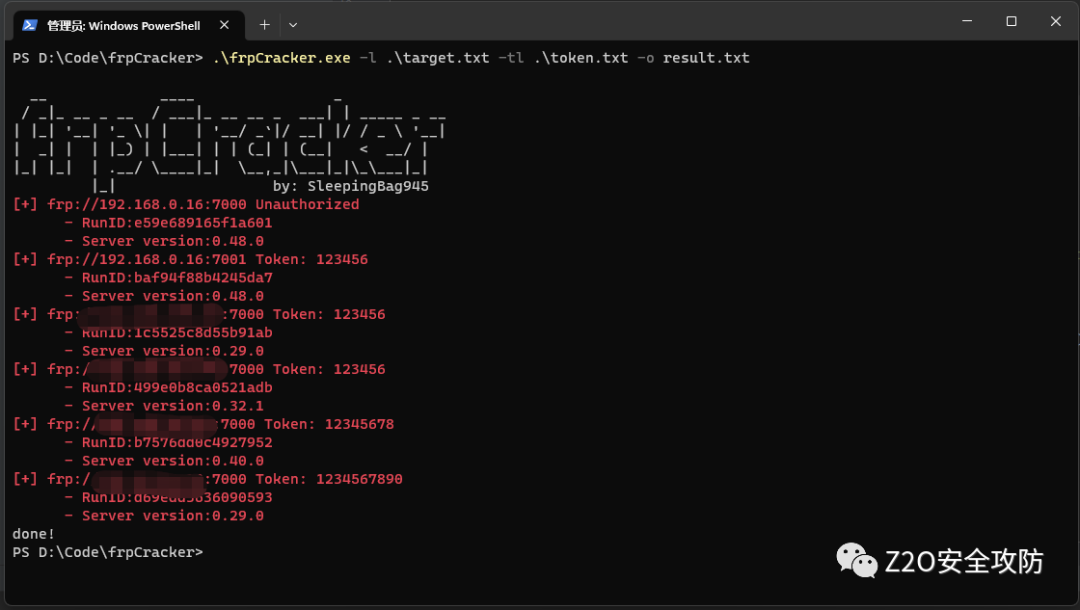Click the .\token.txt argument

581,58
